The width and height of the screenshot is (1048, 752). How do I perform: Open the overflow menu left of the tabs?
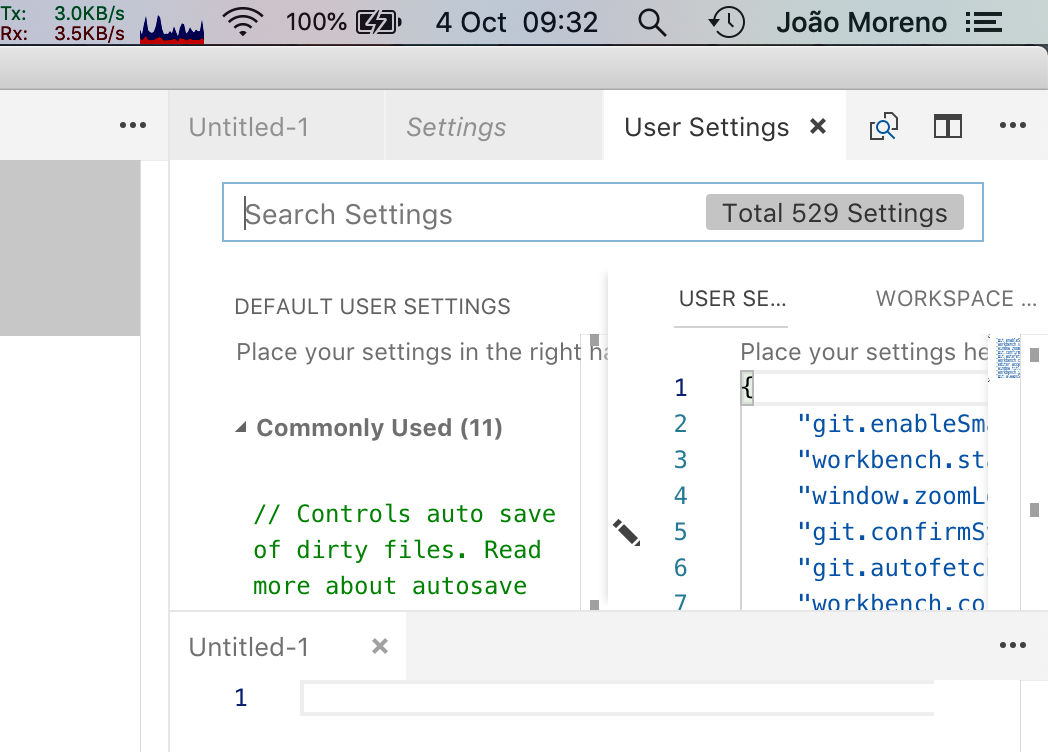tap(133, 124)
